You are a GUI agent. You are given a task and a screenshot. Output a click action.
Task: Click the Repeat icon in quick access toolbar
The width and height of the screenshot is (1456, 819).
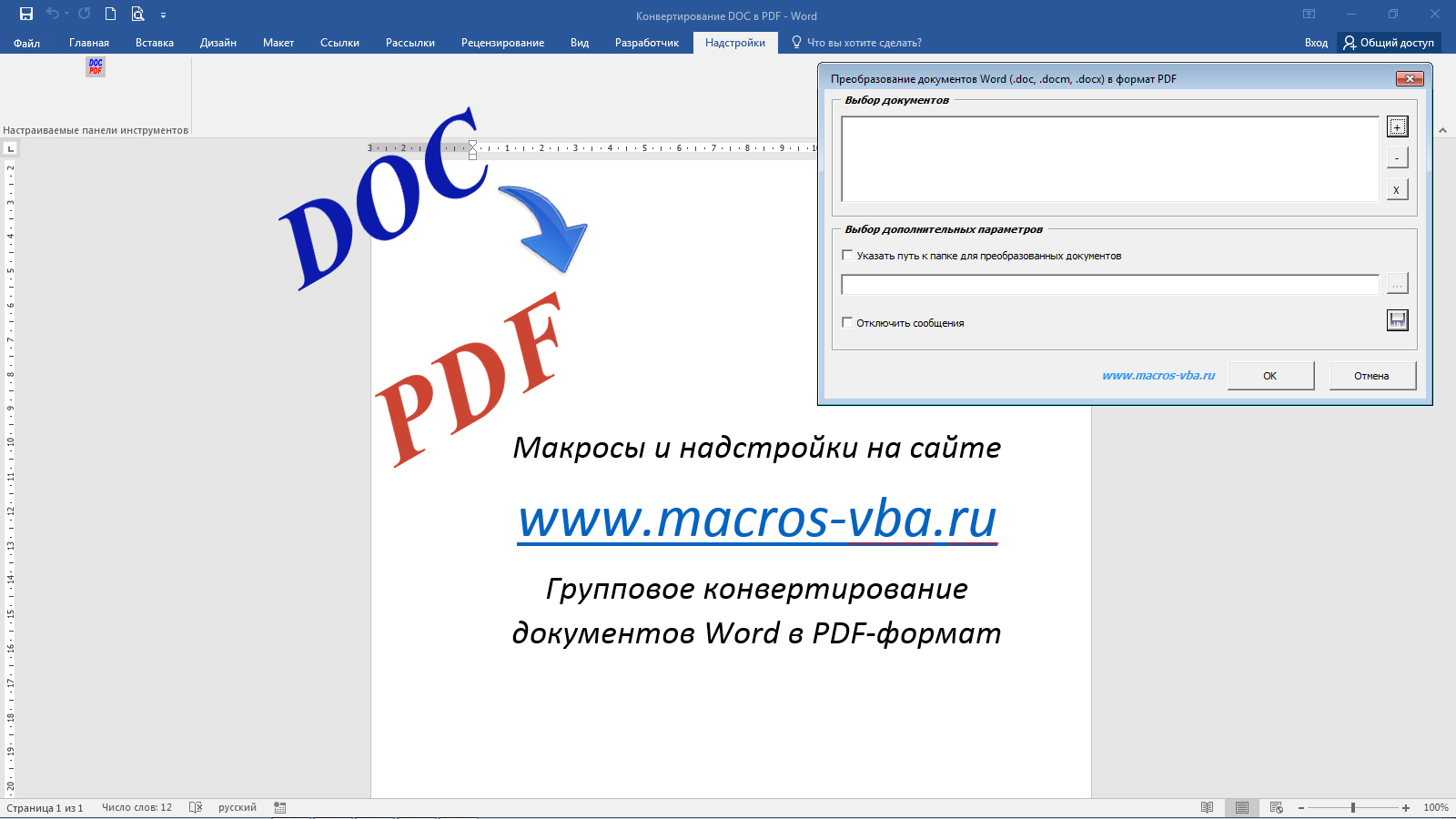point(85,14)
